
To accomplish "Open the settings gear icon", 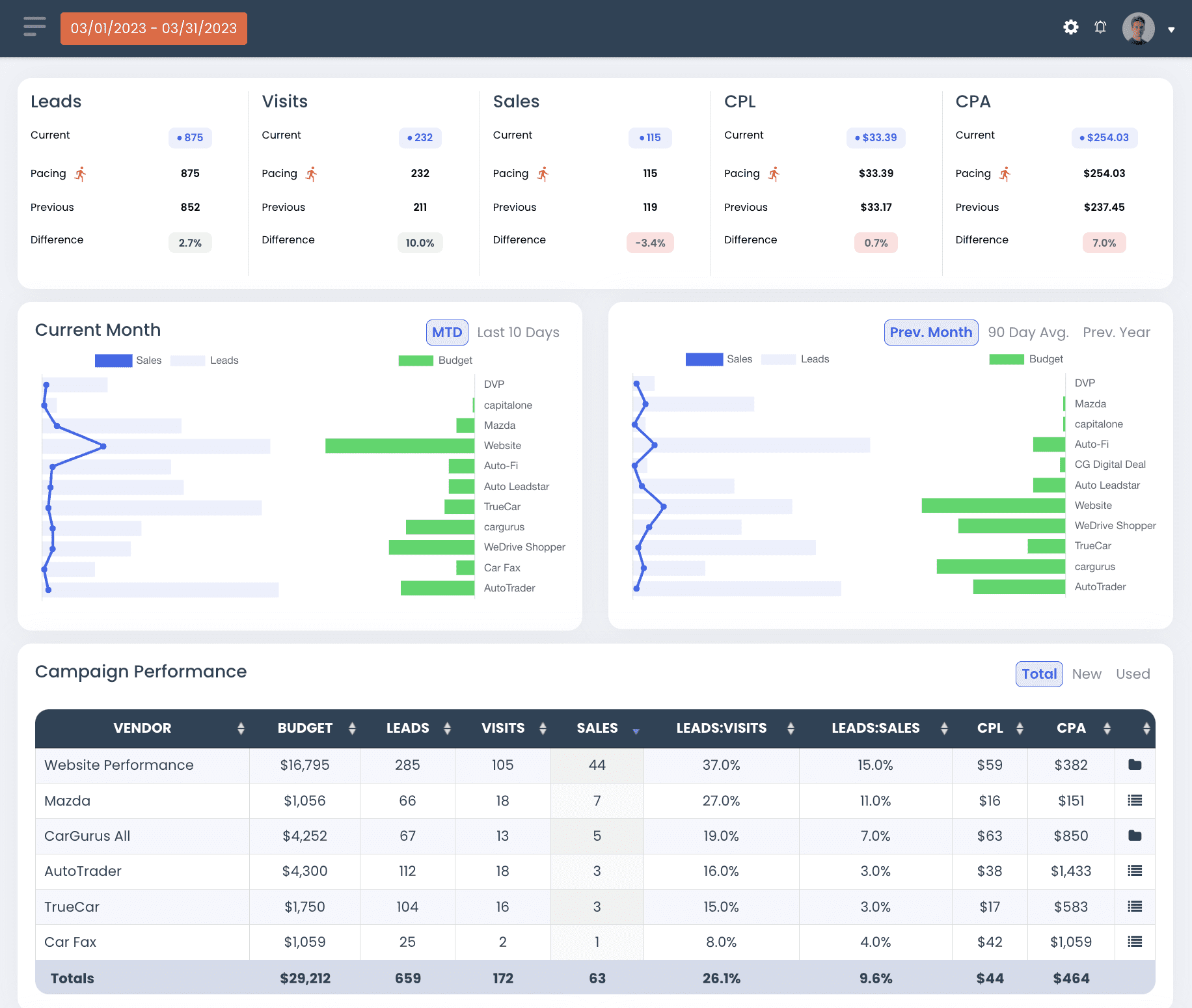I will click(x=1070, y=27).
